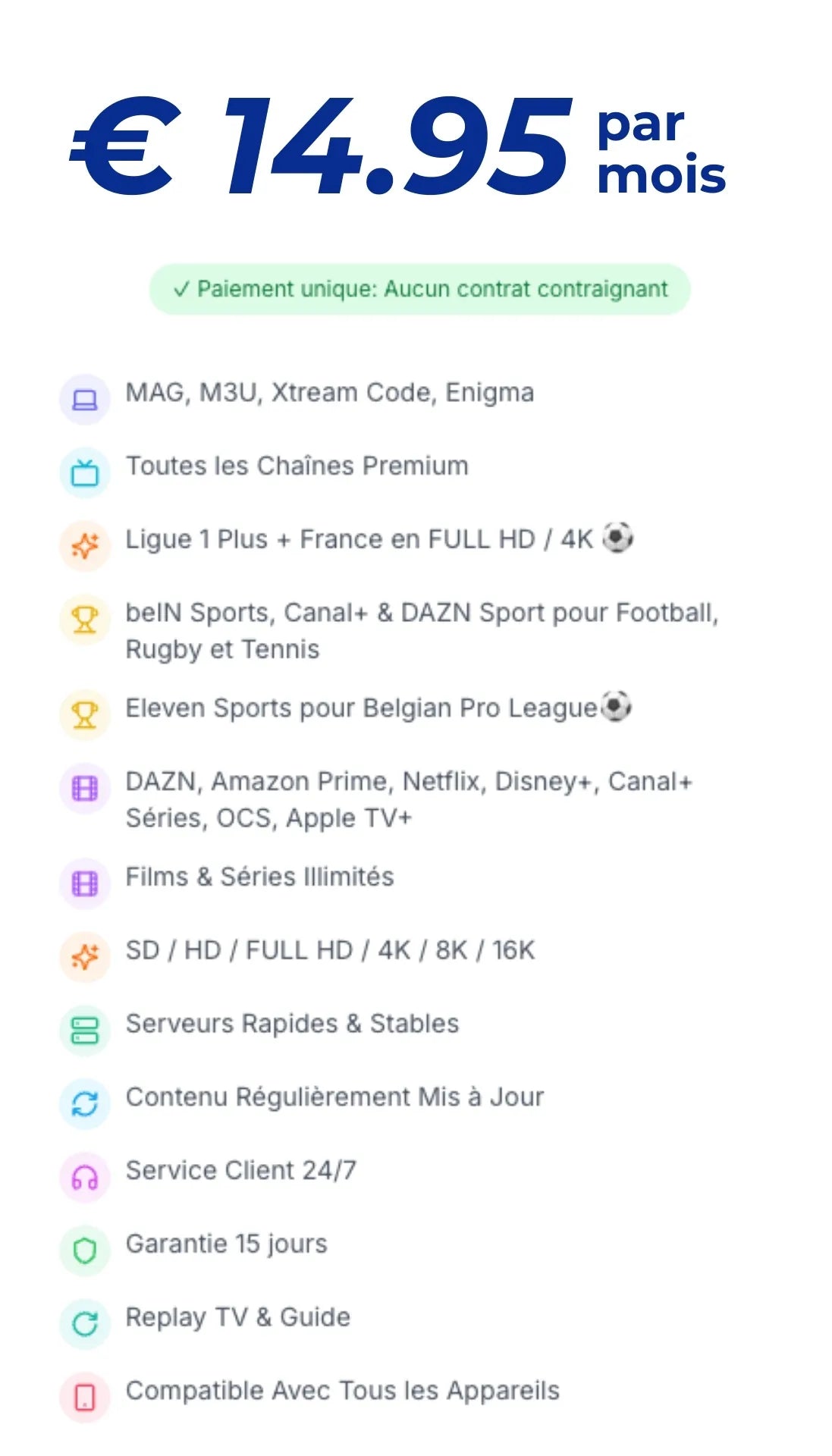Click the film icon beside DAZN, Amazon Prime

pyautogui.click(x=85, y=789)
